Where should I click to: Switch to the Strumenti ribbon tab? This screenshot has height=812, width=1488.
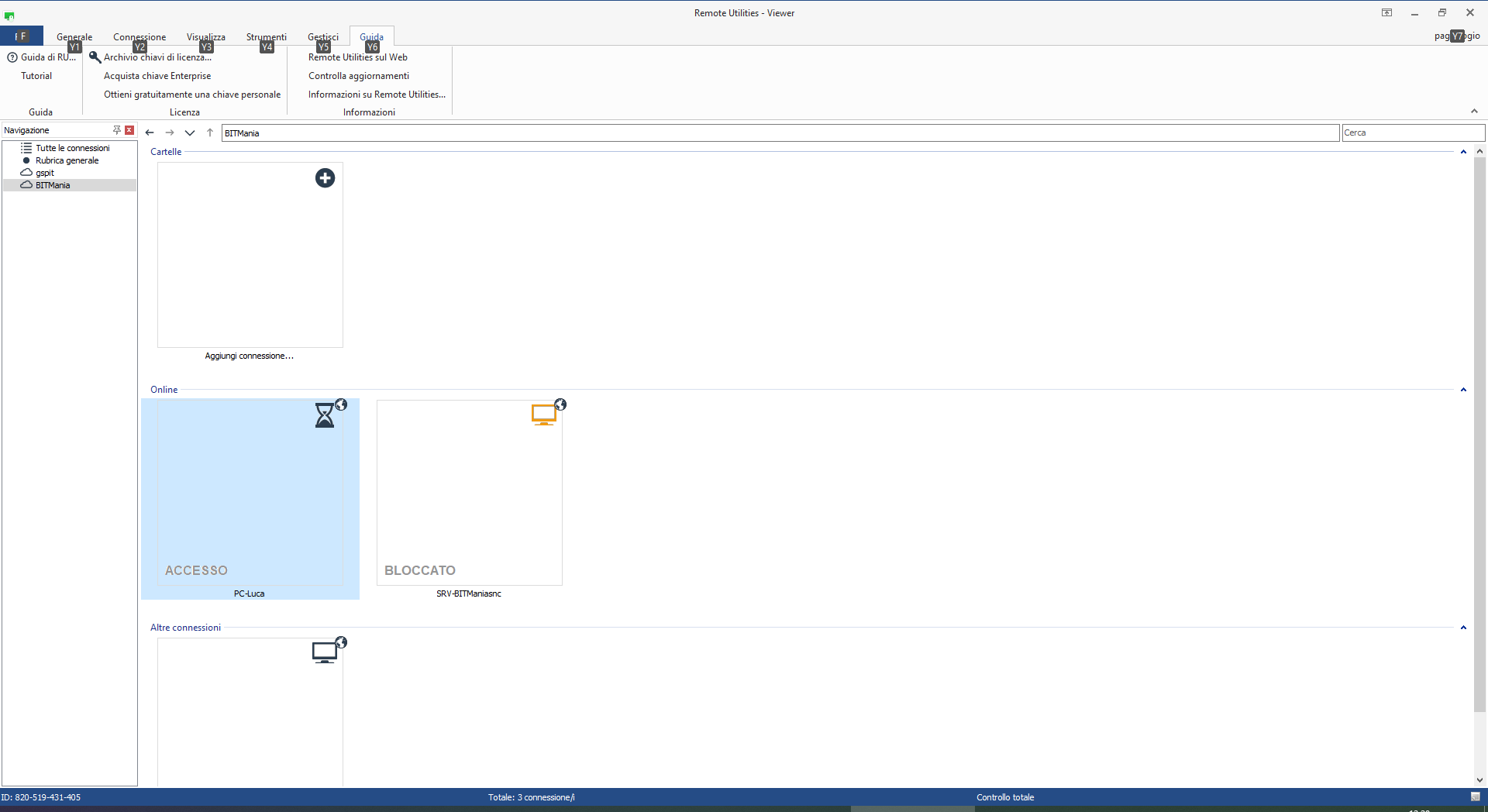[x=266, y=37]
